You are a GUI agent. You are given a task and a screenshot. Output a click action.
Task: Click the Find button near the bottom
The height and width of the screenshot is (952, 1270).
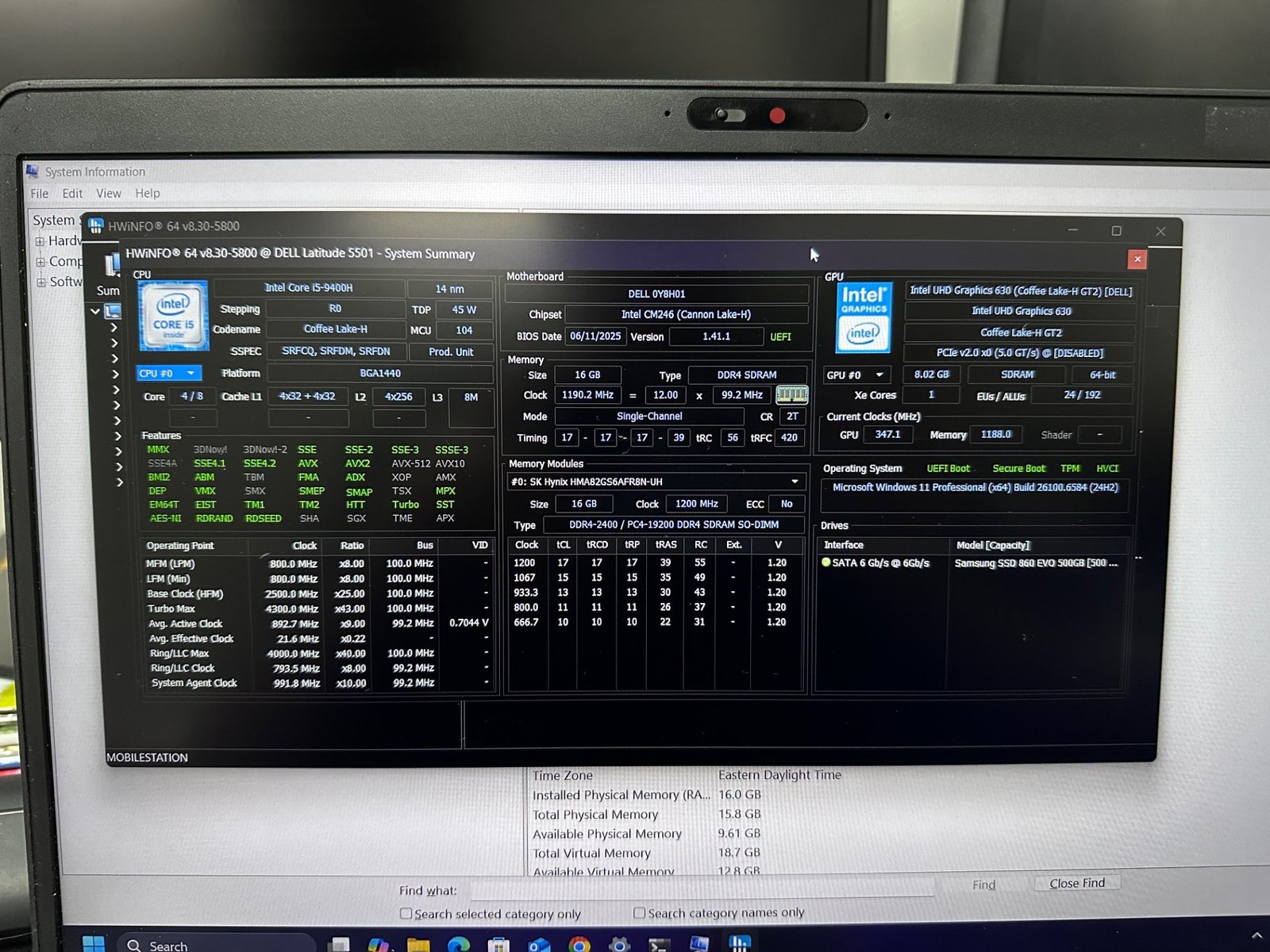point(983,884)
